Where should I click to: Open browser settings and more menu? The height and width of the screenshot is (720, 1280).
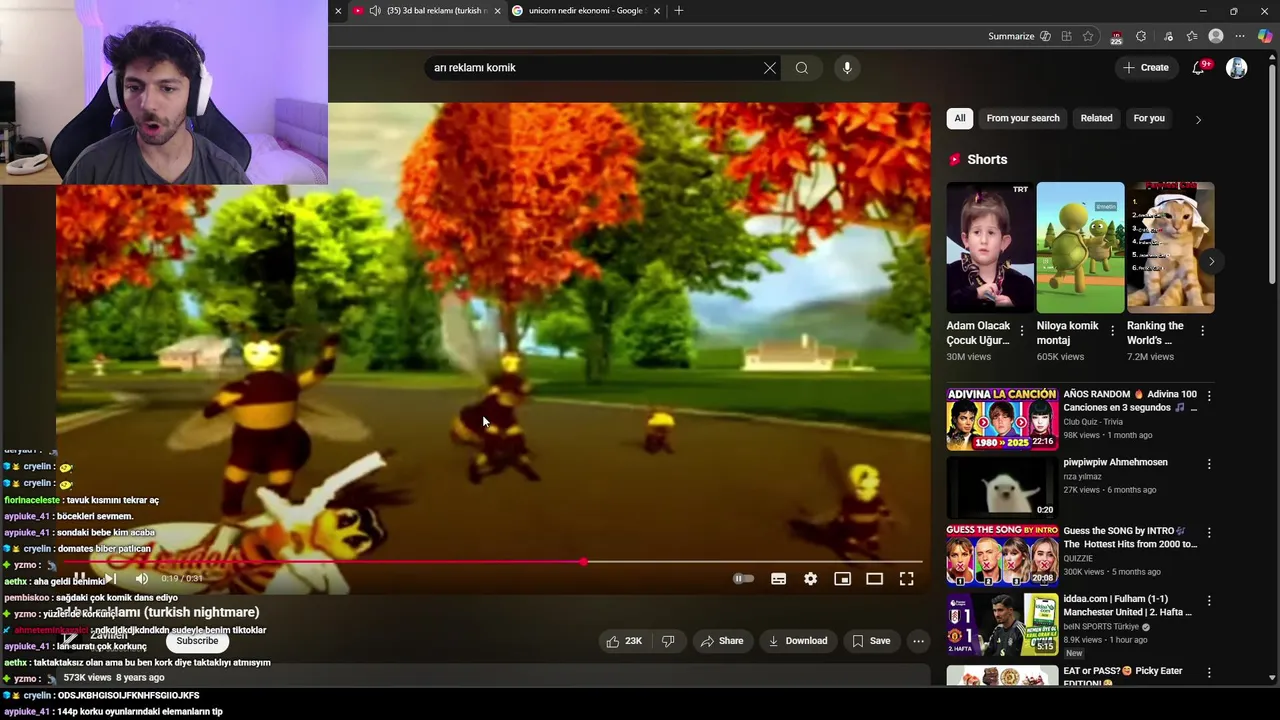(1241, 36)
